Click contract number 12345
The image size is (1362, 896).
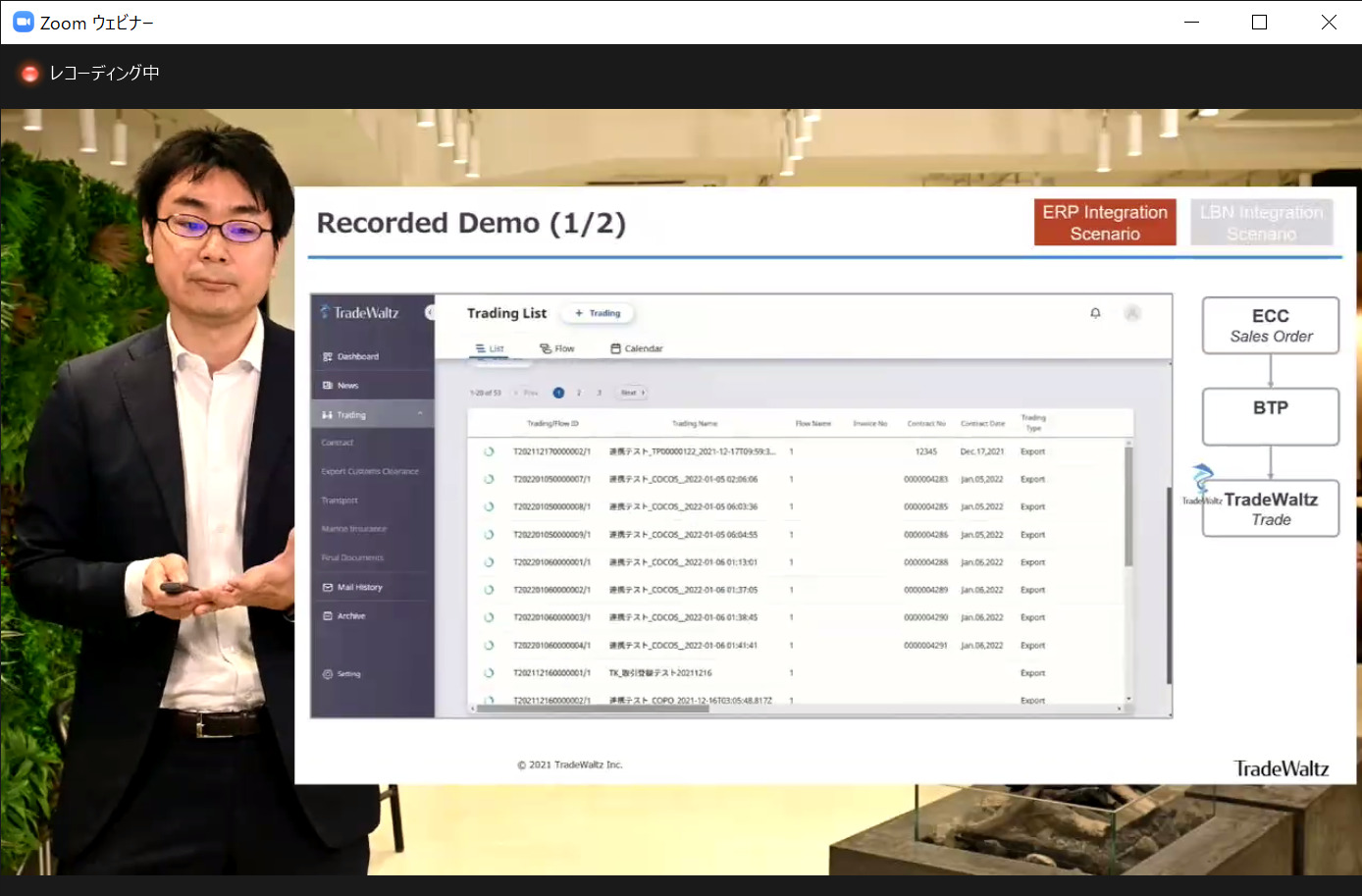[x=926, y=452]
